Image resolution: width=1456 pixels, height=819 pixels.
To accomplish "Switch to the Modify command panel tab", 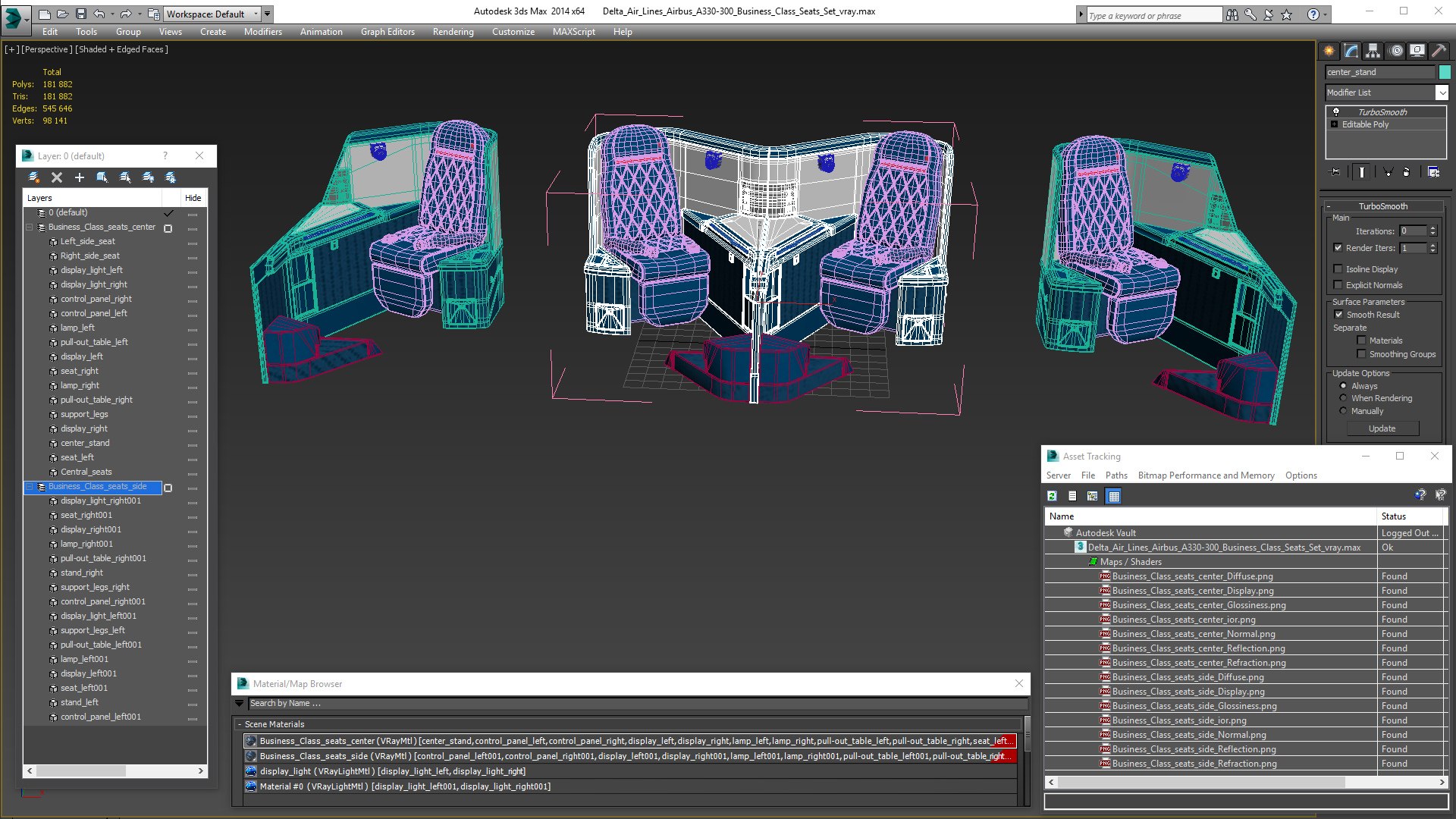I will pyautogui.click(x=1351, y=51).
